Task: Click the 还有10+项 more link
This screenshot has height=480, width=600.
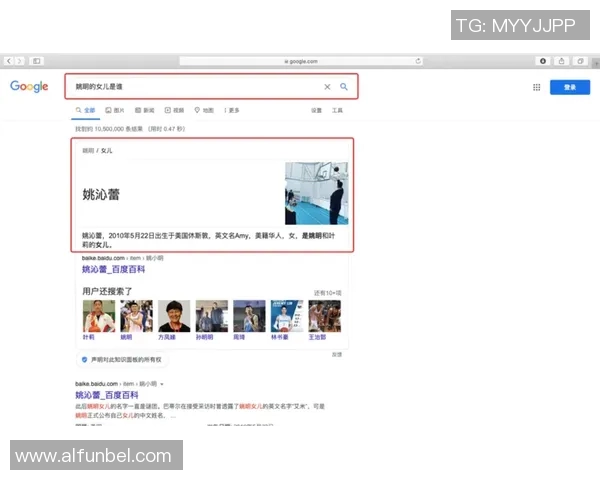Action: (x=327, y=292)
